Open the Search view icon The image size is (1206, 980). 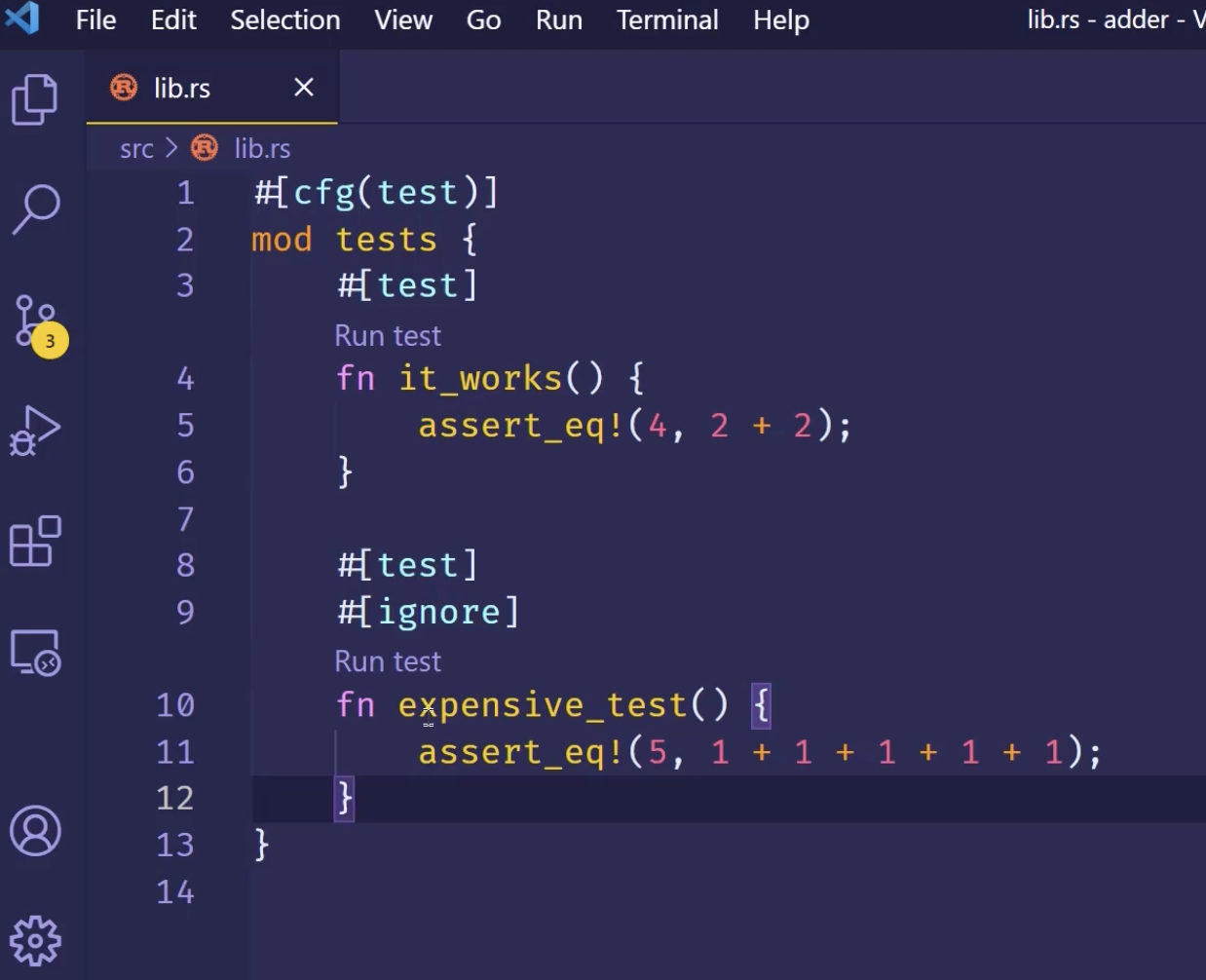36,208
